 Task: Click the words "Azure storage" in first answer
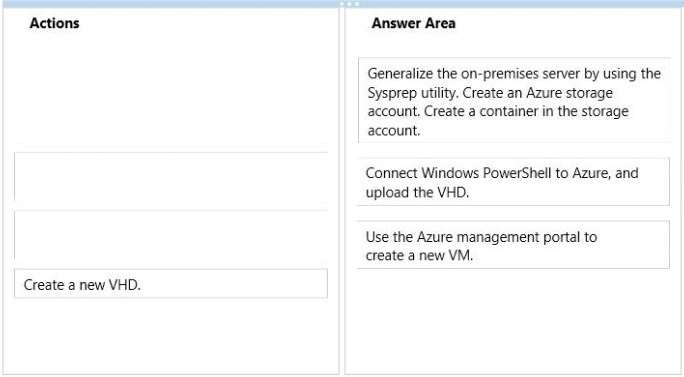[570, 93]
